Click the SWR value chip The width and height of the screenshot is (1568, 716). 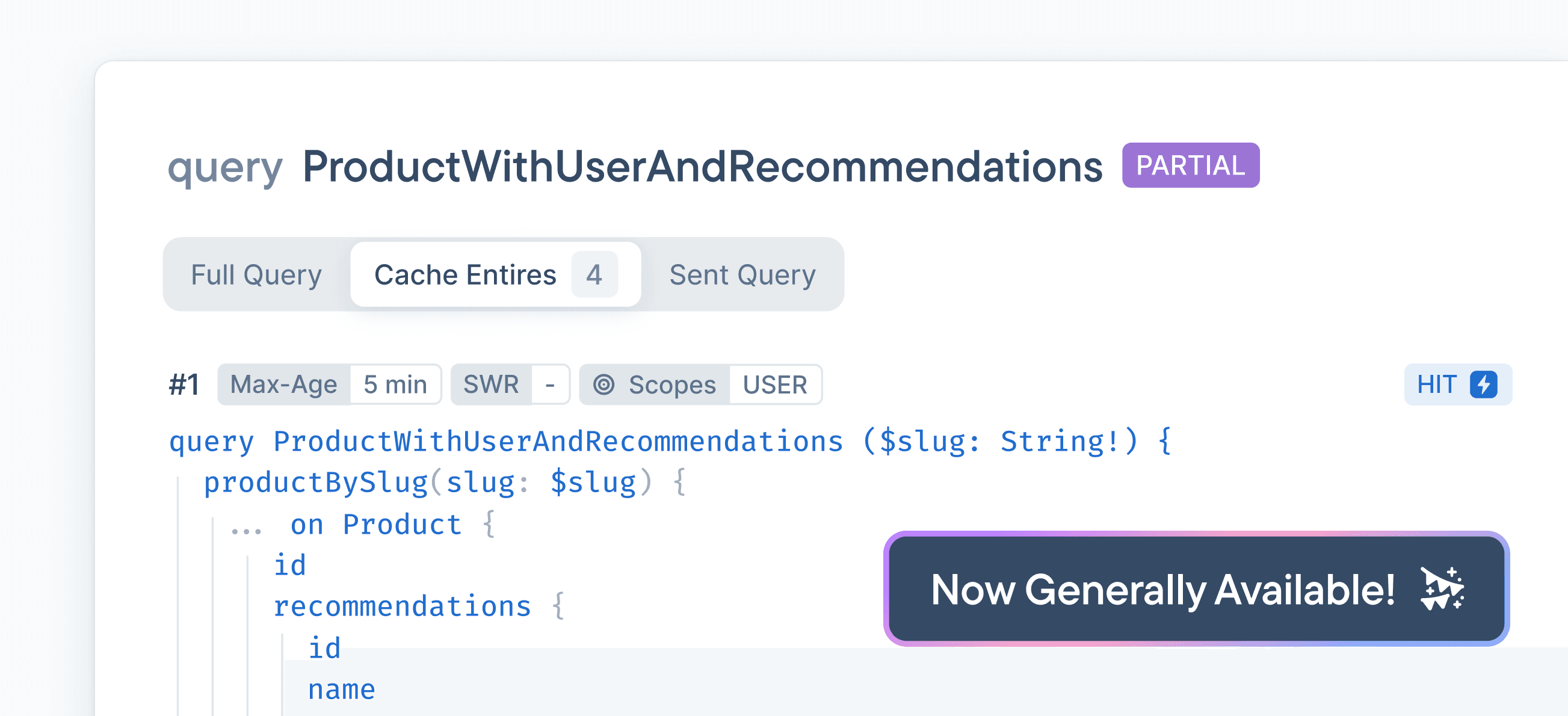pos(550,385)
